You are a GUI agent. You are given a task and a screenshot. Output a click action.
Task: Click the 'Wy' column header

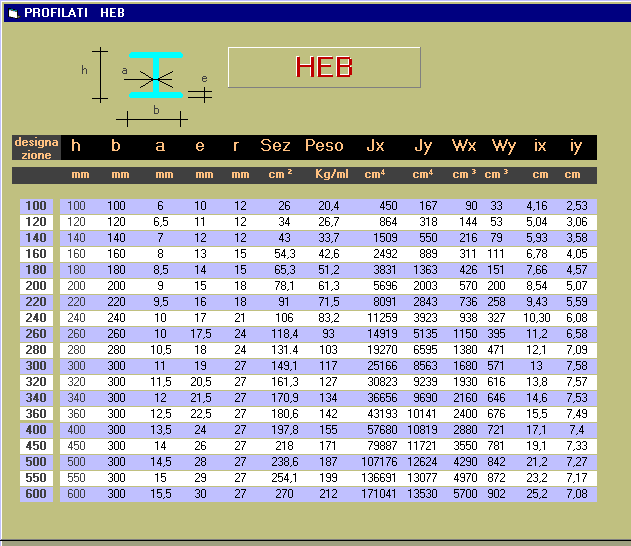tap(504, 147)
